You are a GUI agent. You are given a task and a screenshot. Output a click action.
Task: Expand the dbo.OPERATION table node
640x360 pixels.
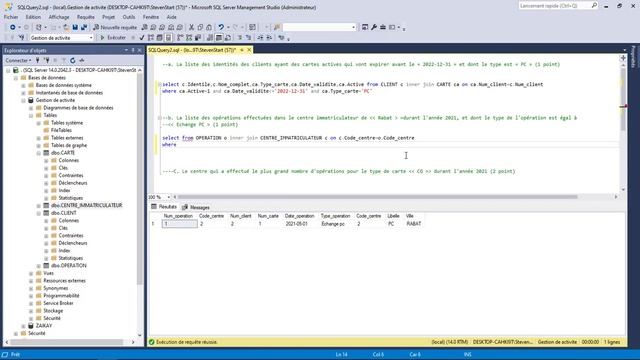(x=39, y=266)
